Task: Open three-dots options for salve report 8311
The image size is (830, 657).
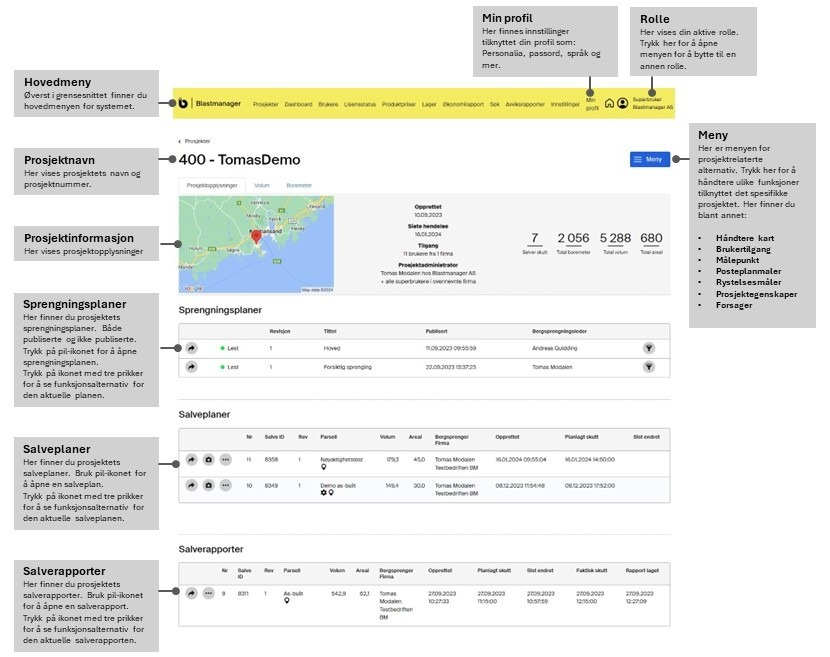Action: click(209, 593)
